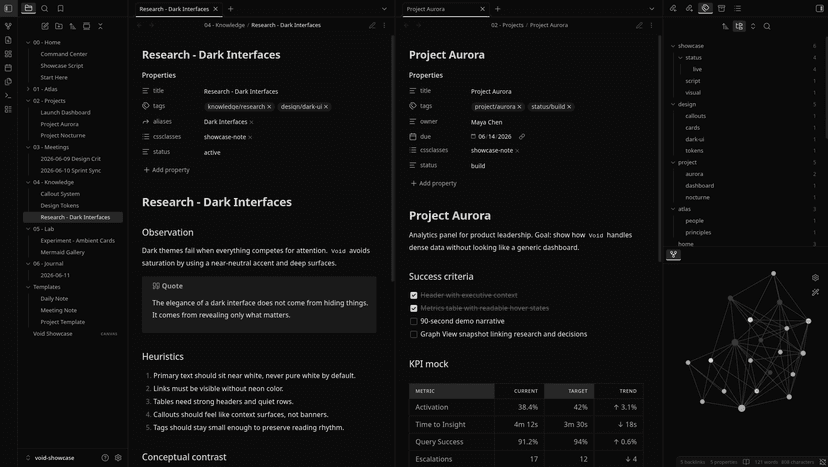
Task: Open graph view from the ribbon
Action: [8, 26]
